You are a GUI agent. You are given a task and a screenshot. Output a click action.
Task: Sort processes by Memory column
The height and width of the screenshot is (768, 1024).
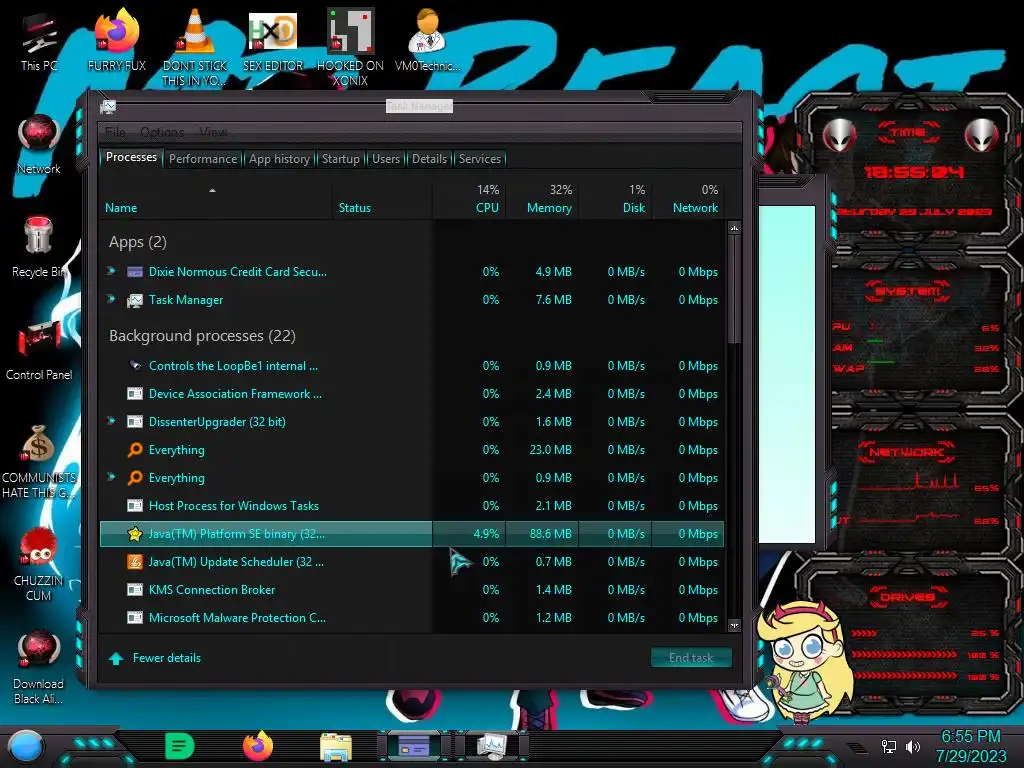coord(542,200)
